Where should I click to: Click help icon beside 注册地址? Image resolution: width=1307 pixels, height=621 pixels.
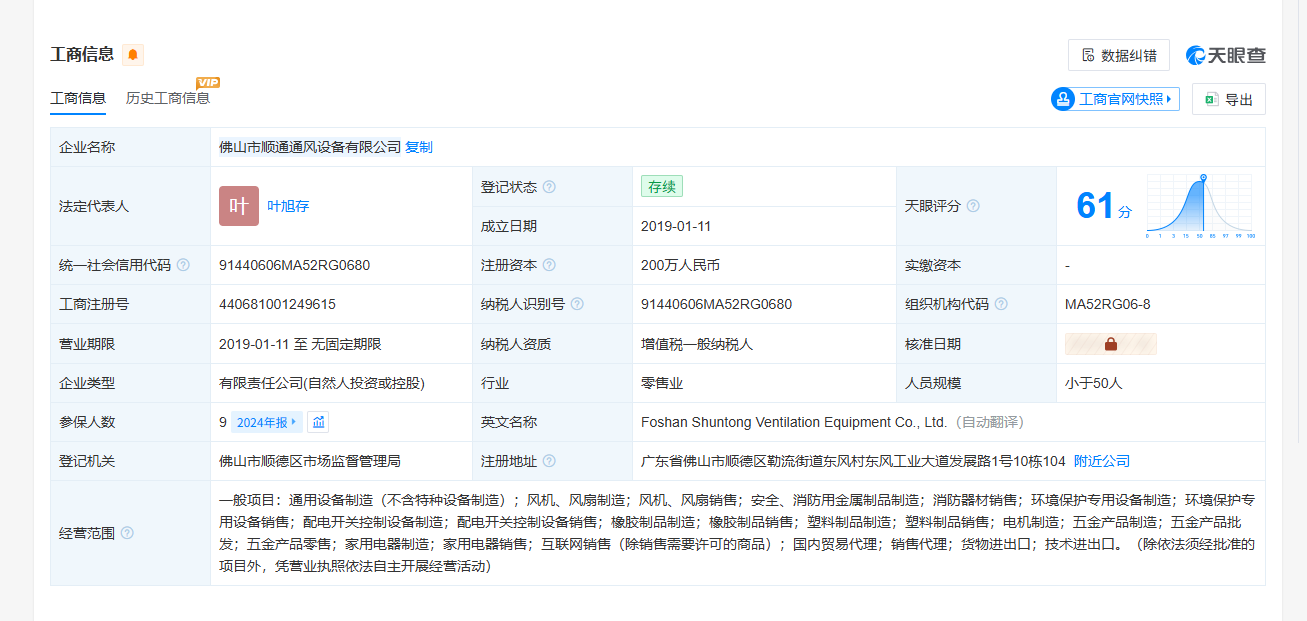(x=549, y=461)
